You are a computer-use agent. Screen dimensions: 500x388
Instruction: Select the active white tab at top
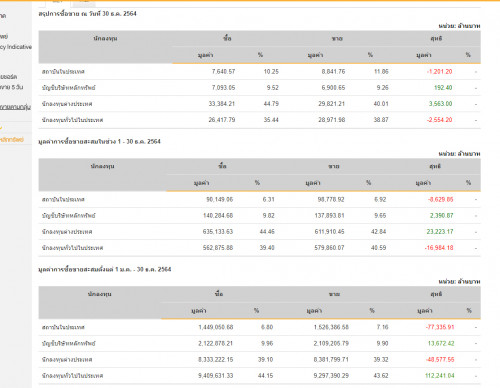57,3
